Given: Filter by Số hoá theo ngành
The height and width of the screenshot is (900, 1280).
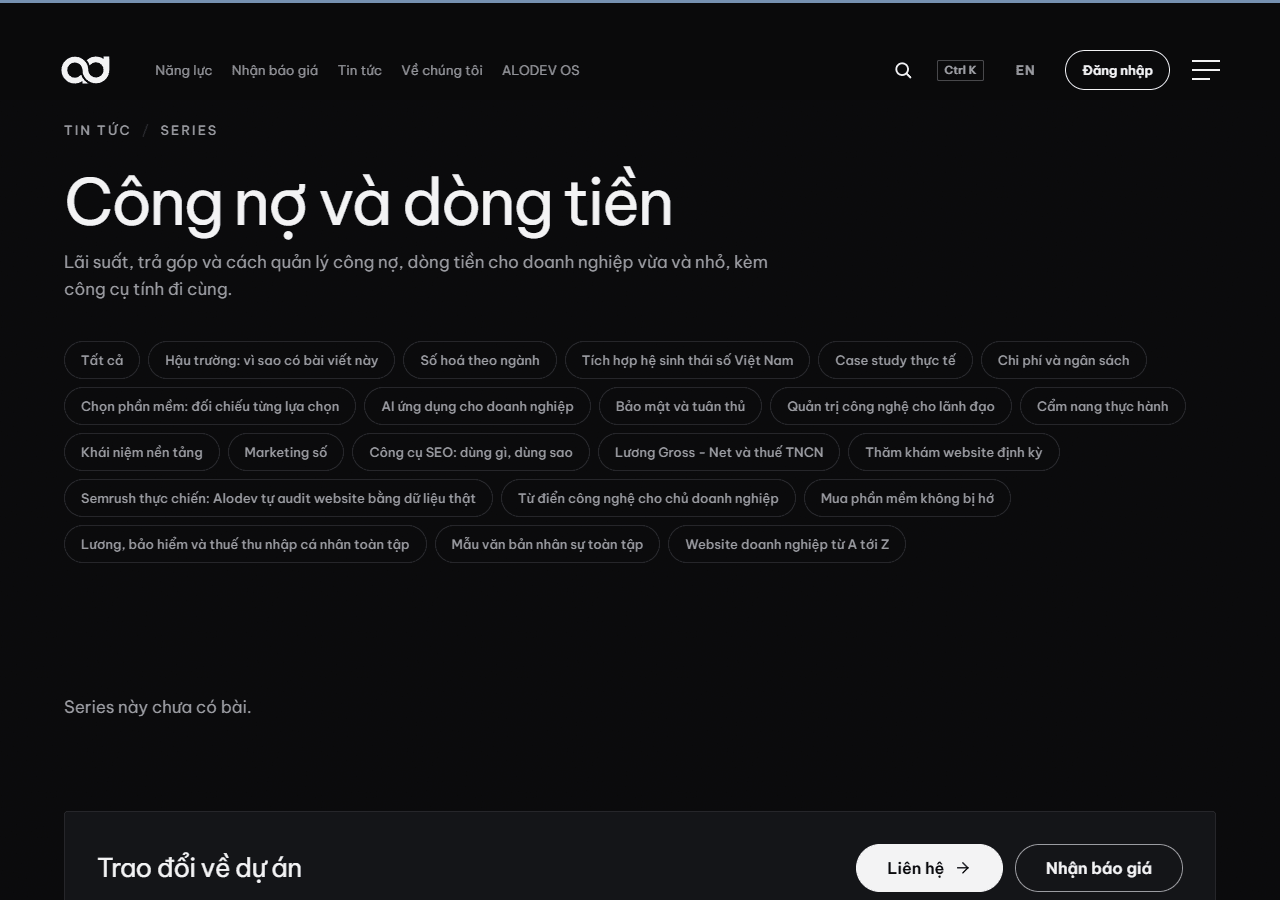Looking at the screenshot, I should tap(480, 360).
